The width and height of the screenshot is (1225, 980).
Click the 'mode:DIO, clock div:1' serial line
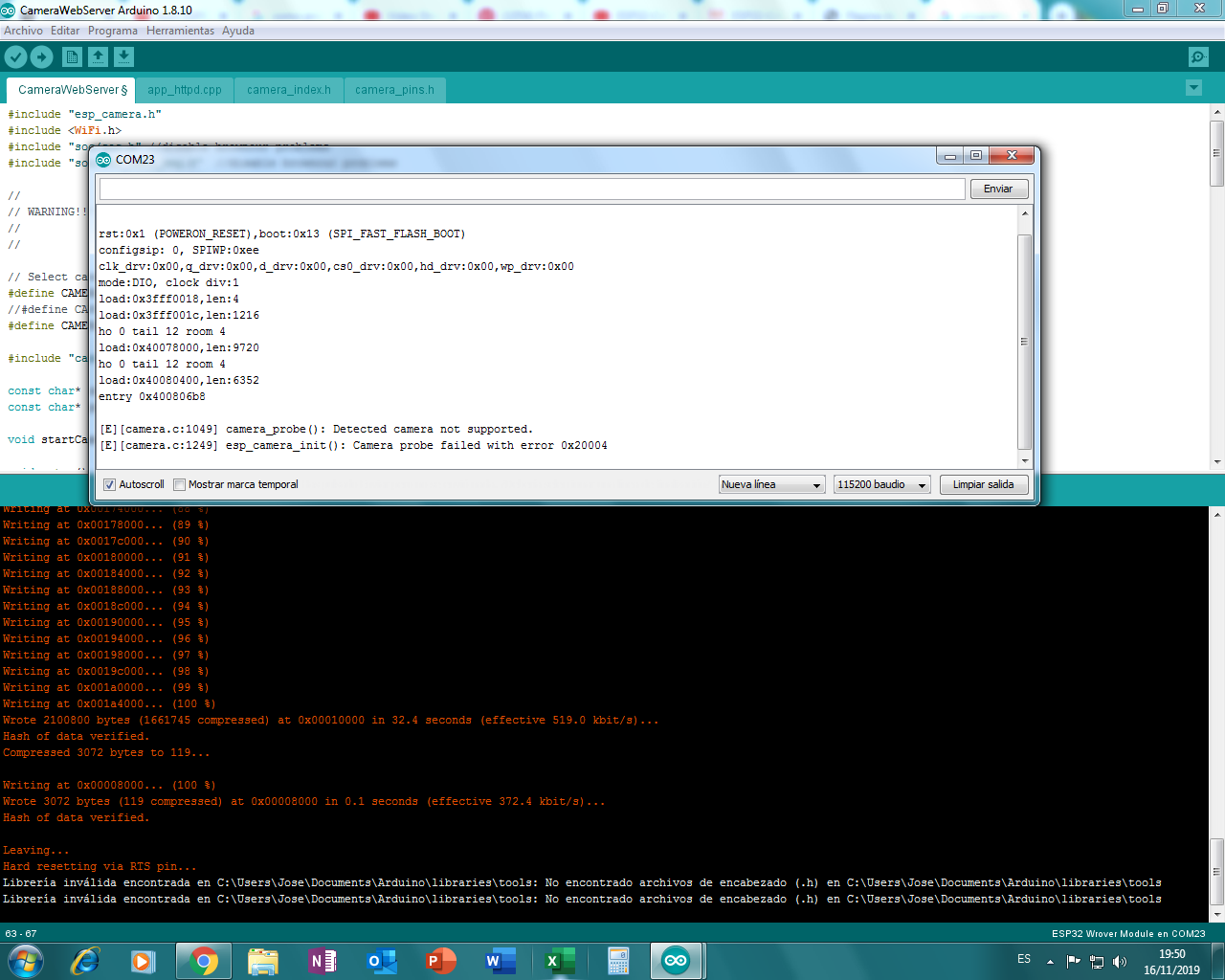point(169,282)
